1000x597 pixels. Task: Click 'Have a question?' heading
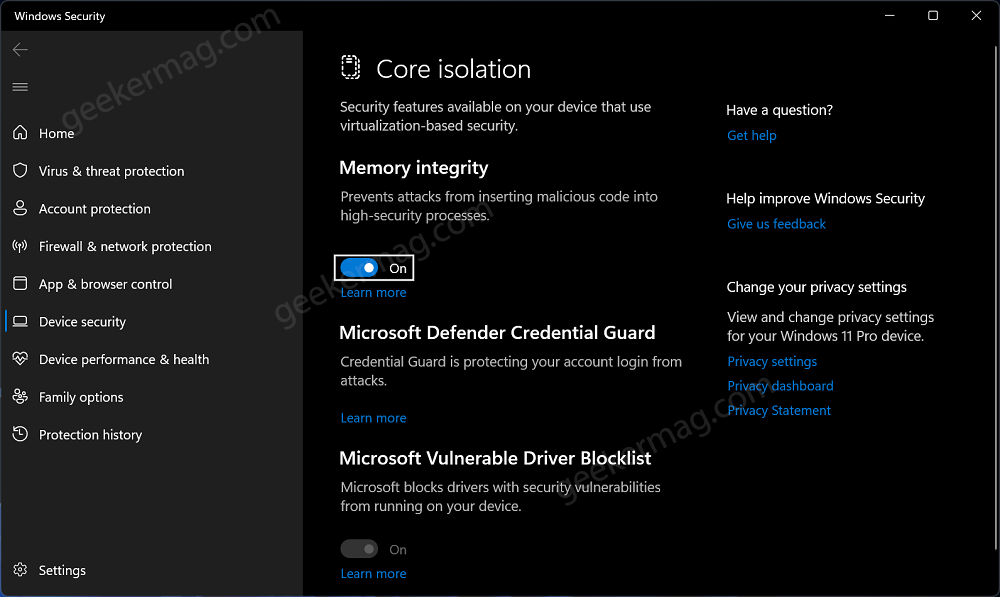point(779,110)
